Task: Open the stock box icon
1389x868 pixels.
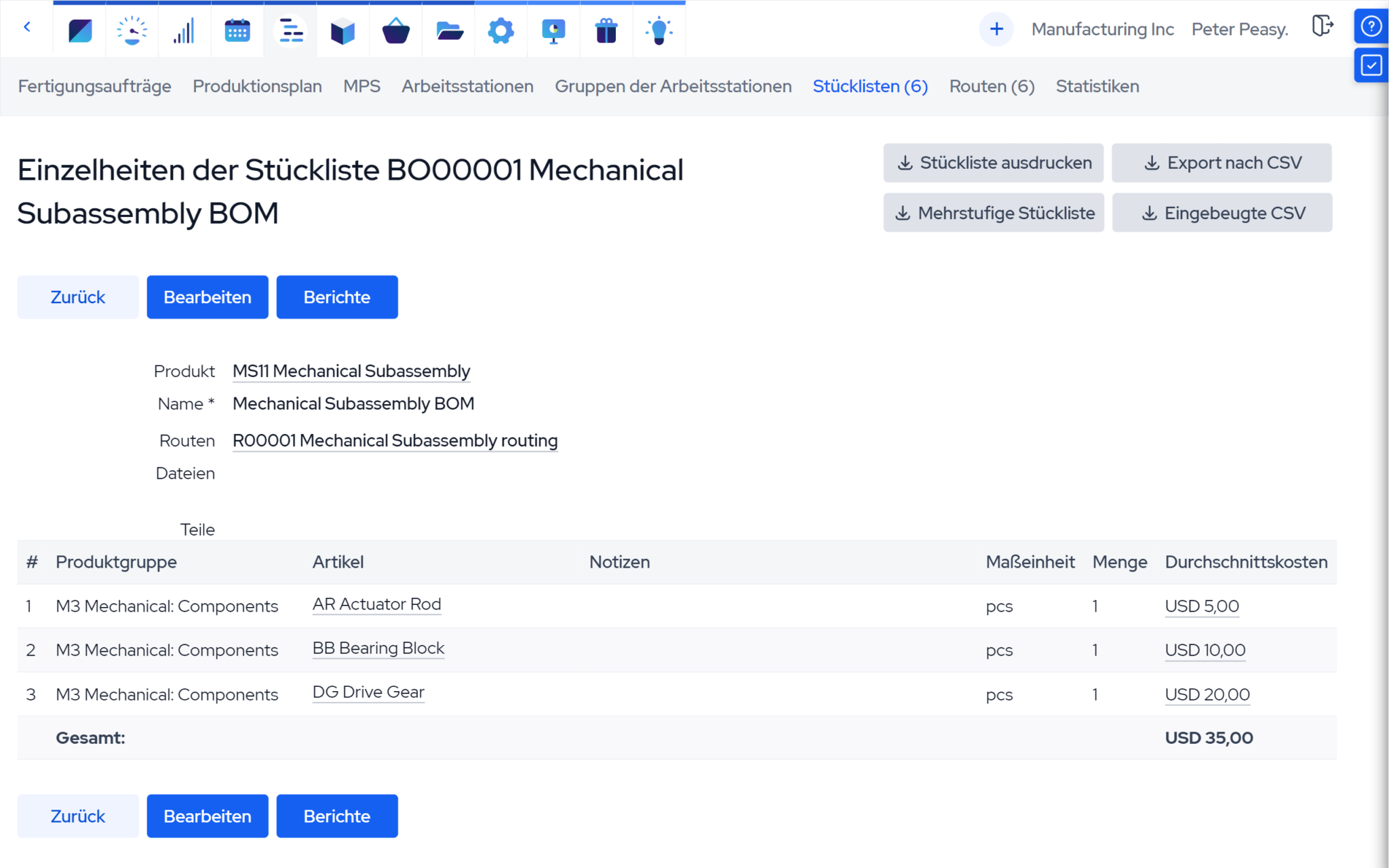Action: [343, 31]
